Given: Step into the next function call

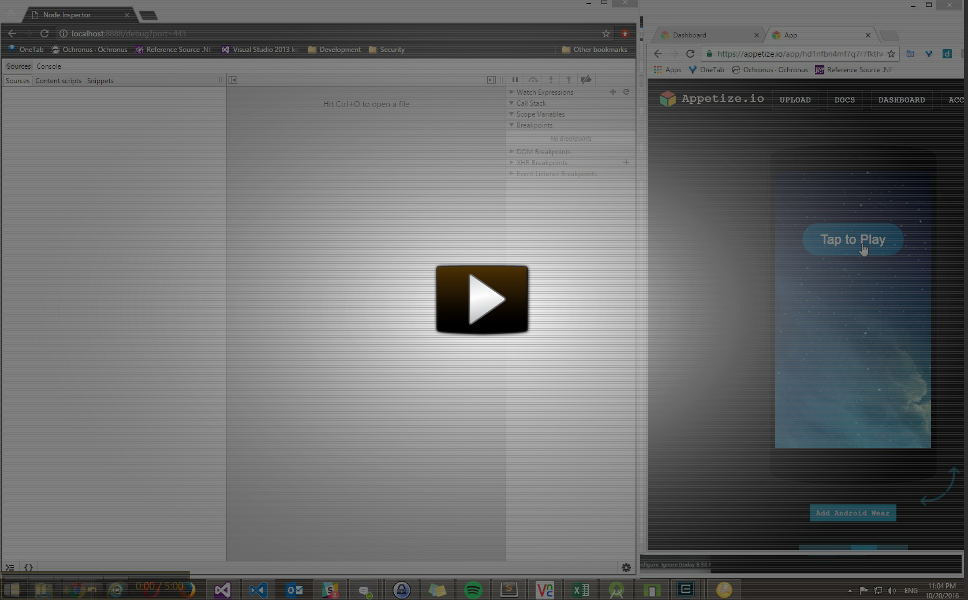Looking at the screenshot, I should 551,80.
